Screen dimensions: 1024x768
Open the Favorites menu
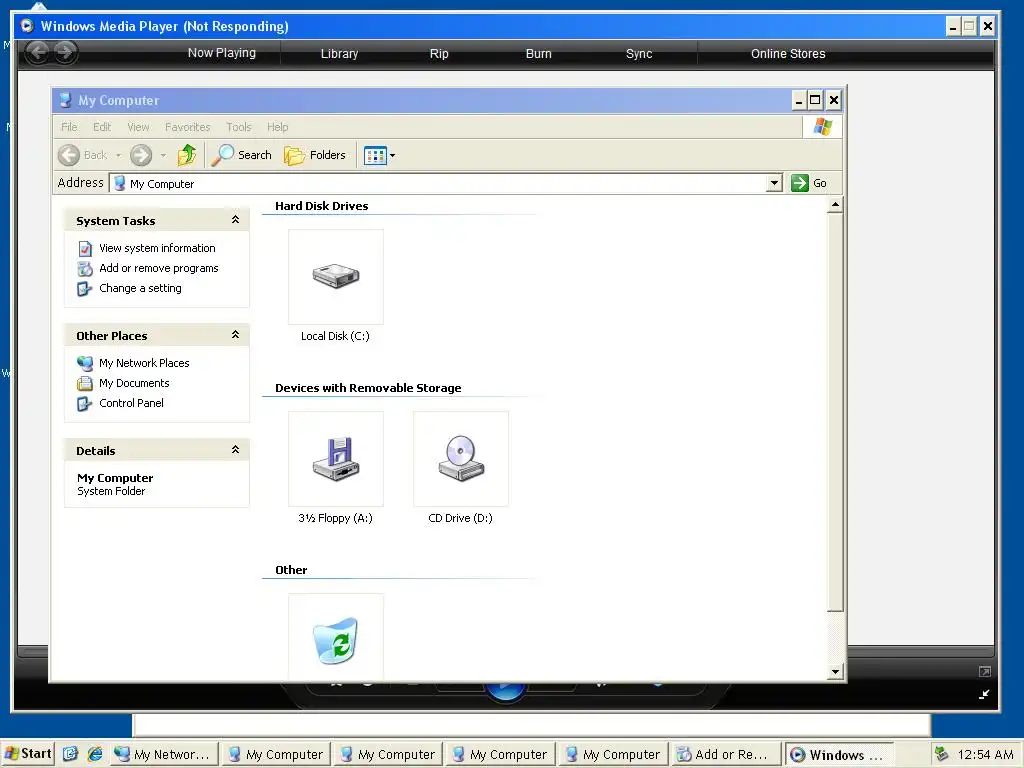pyautogui.click(x=187, y=127)
